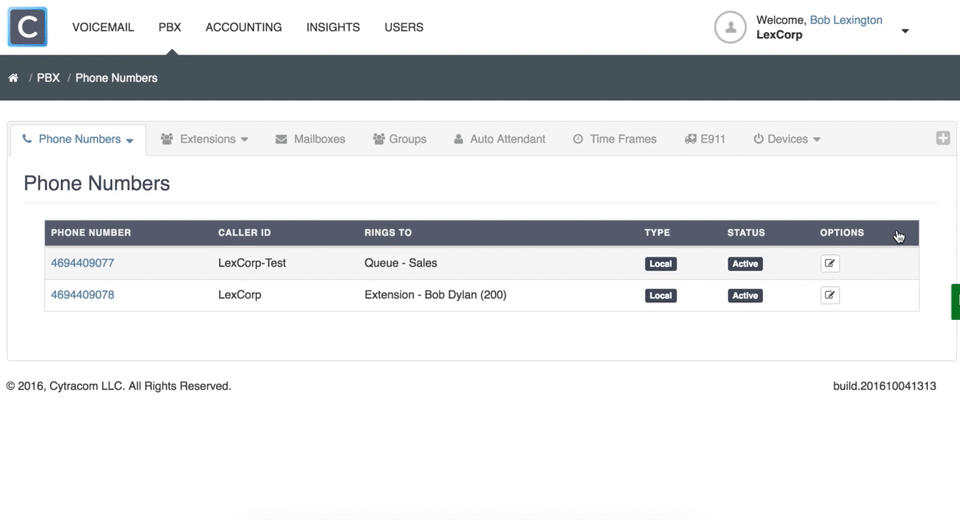The height and width of the screenshot is (520, 960).
Task: Edit phone number 4694409078 row
Action: click(830, 295)
